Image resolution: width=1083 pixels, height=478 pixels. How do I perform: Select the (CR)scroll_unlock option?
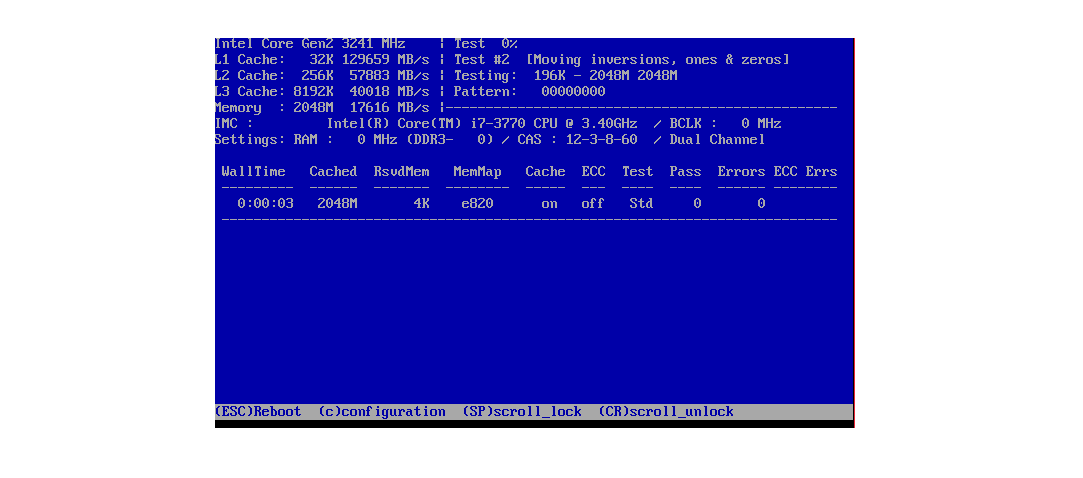click(x=667, y=412)
